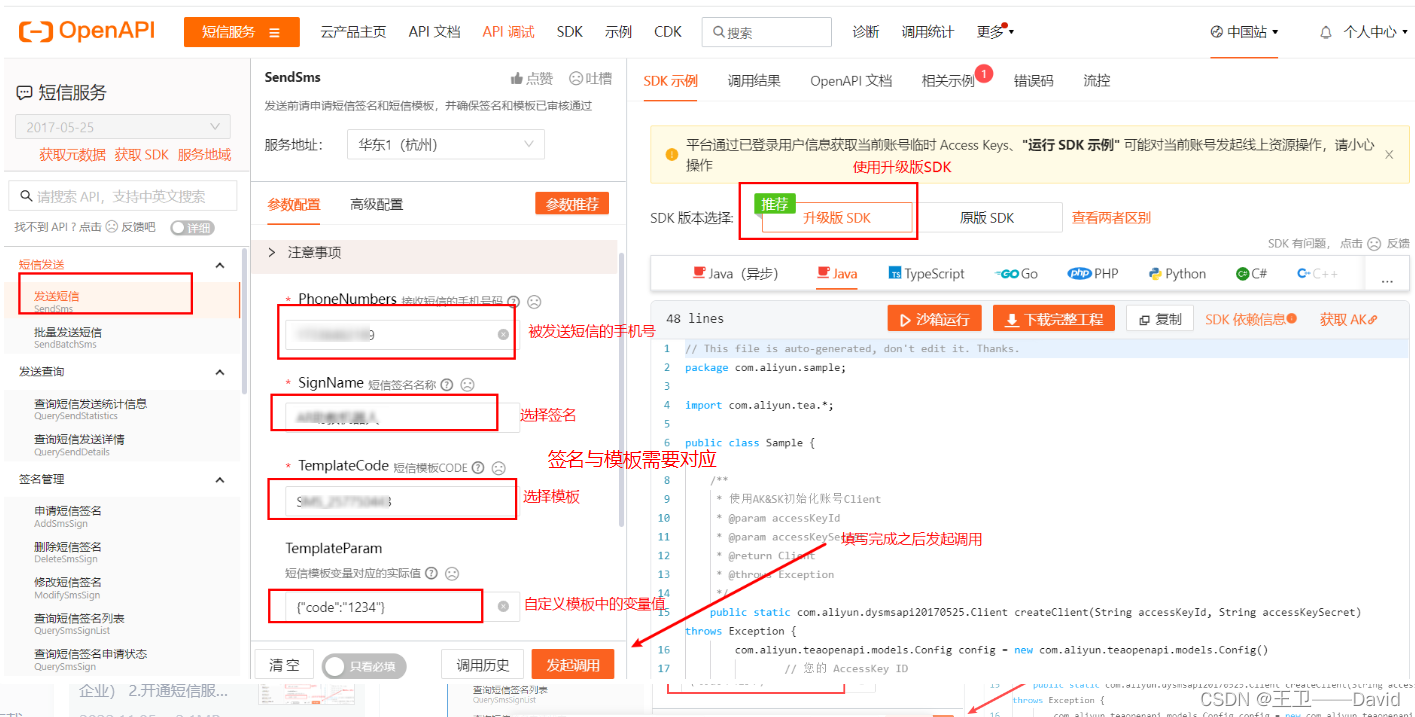Toggle the 详细 switch

(192, 228)
